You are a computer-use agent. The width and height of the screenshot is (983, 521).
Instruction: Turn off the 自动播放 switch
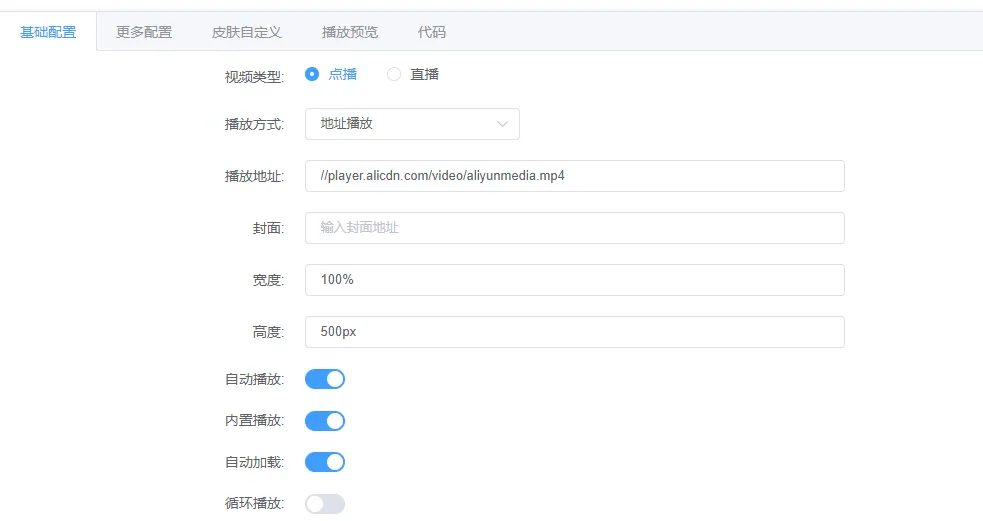(325, 379)
